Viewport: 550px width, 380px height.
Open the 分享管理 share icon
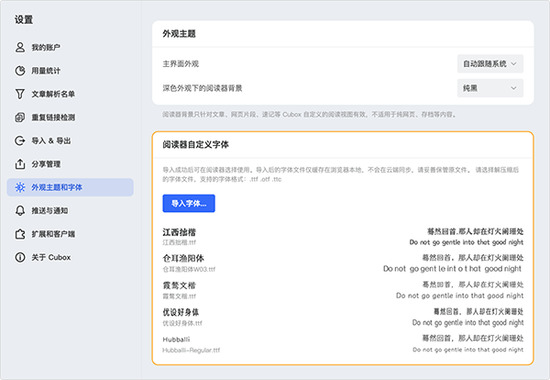click(20, 164)
